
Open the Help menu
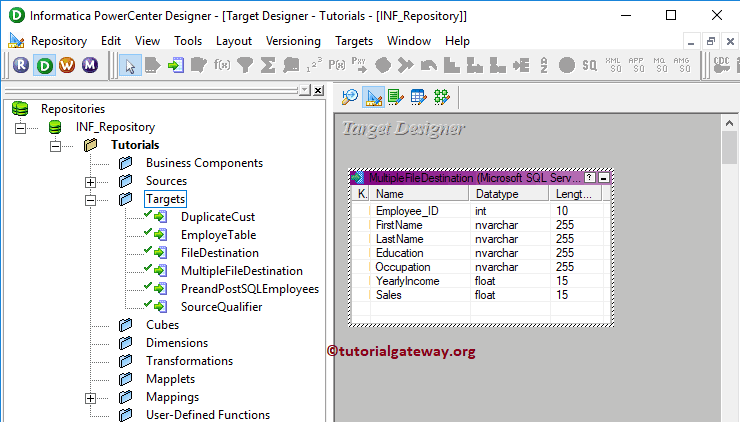coord(457,41)
